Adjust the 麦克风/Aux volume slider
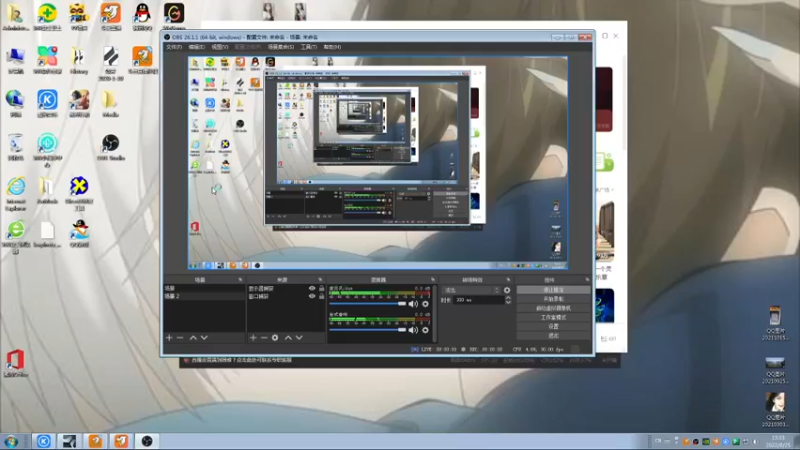Screen dimensions: 800x450 coord(367,304)
